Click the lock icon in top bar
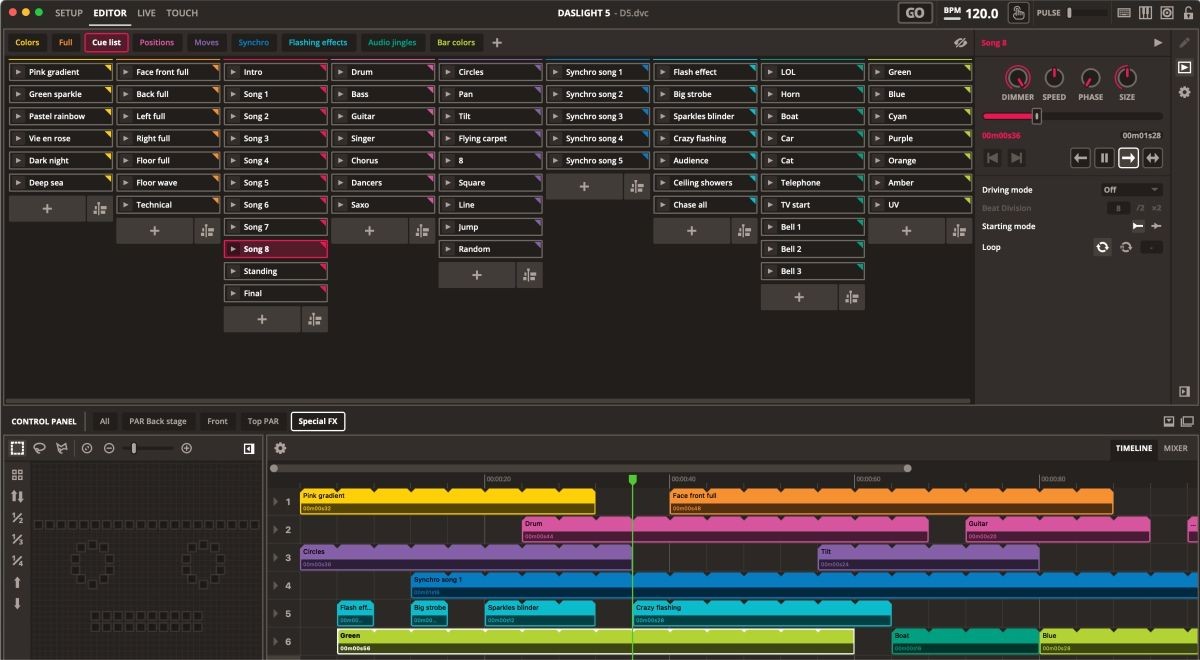1200x660 pixels. [x=1189, y=13]
